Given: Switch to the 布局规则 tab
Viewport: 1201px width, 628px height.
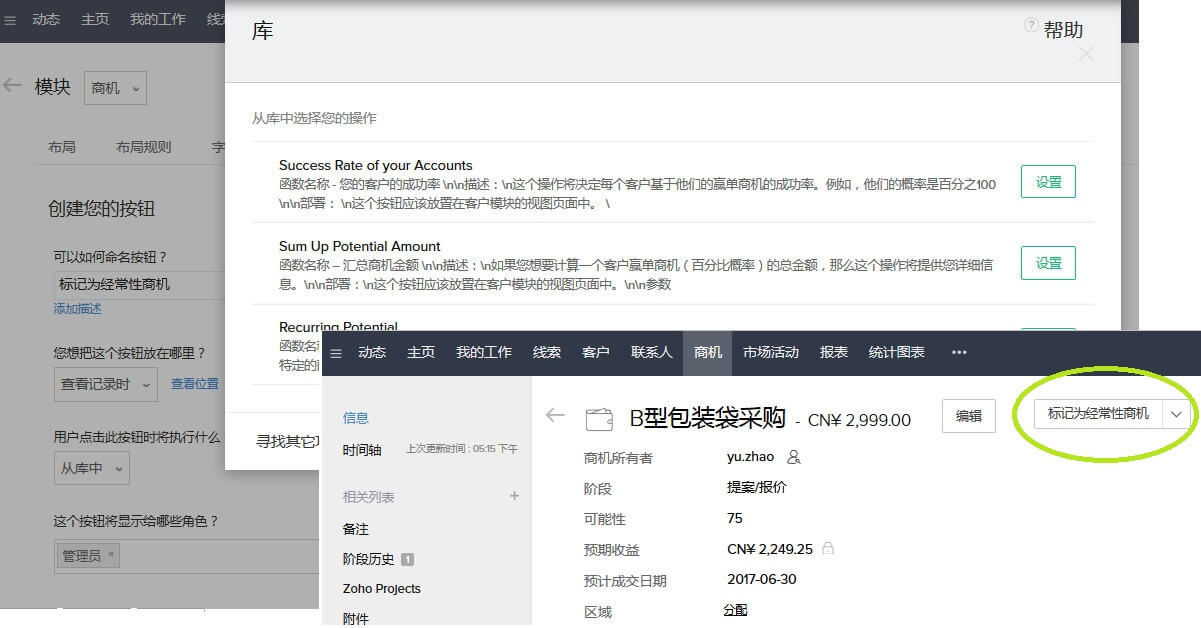Looking at the screenshot, I should pyautogui.click(x=143, y=147).
